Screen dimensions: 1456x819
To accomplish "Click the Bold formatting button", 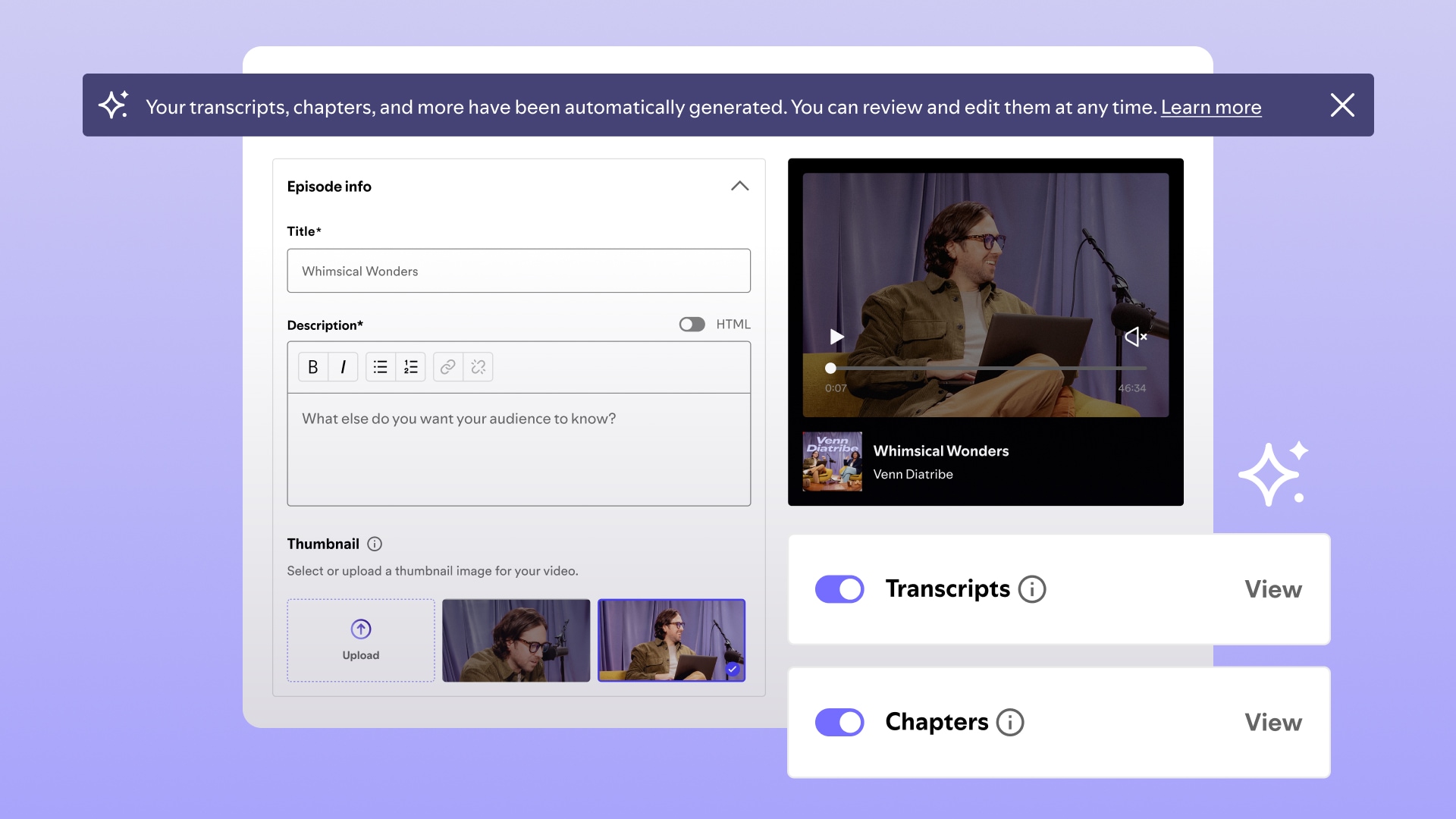I will (312, 367).
